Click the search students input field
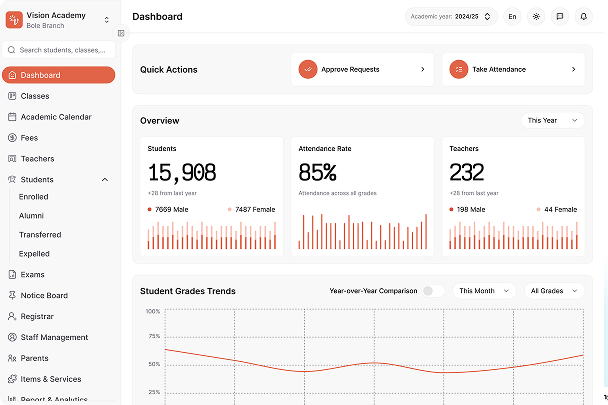Viewport: 608px width, 405px height. point(59,50)
